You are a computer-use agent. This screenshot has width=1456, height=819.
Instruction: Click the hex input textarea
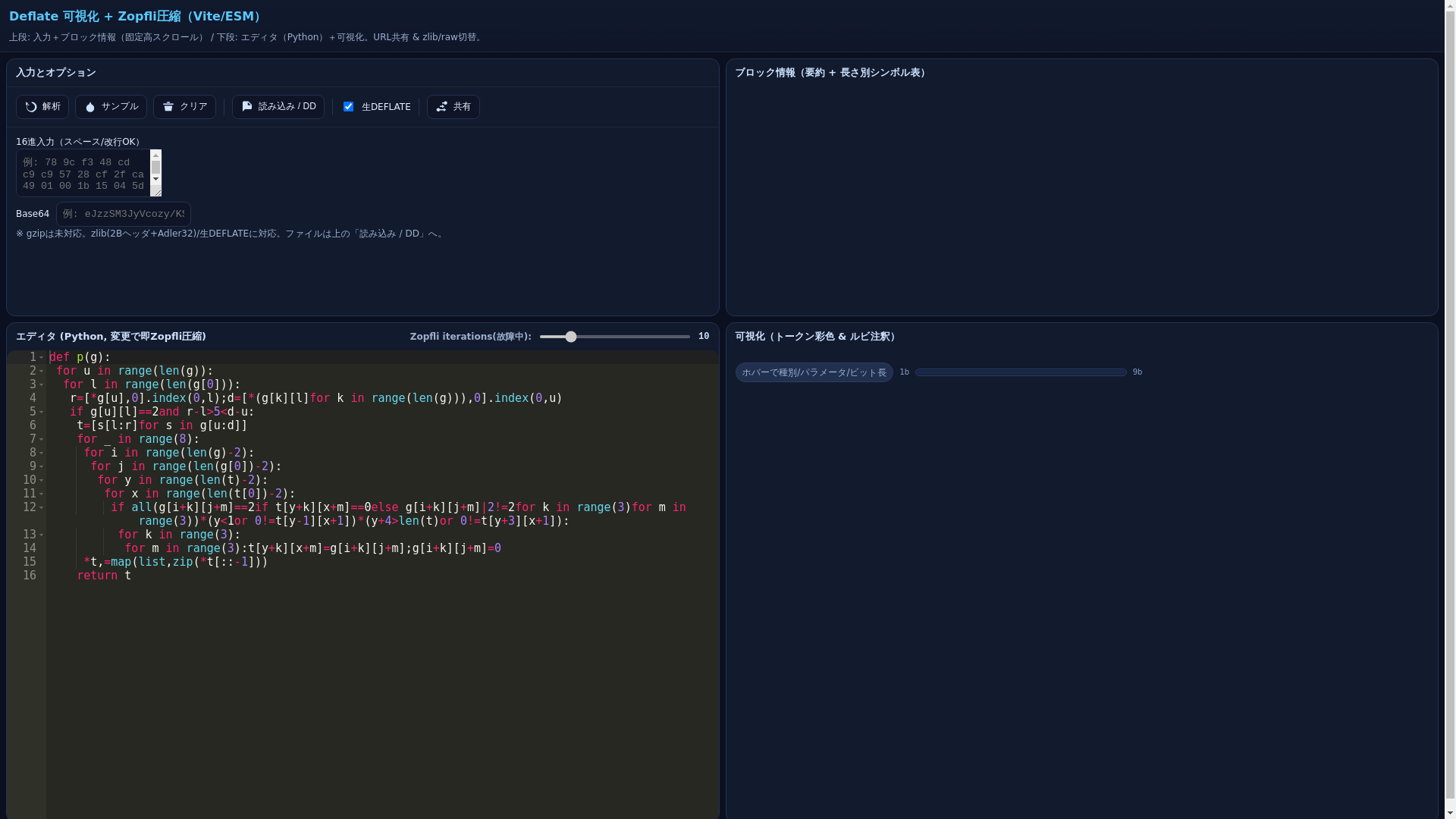pos(83,173)
